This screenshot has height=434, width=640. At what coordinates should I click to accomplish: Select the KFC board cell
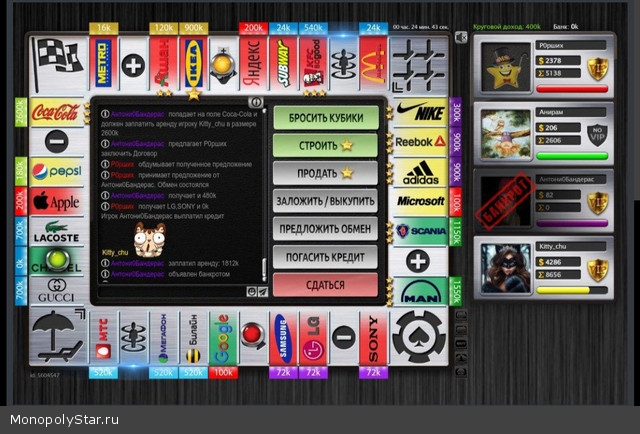tap(313, 63)
